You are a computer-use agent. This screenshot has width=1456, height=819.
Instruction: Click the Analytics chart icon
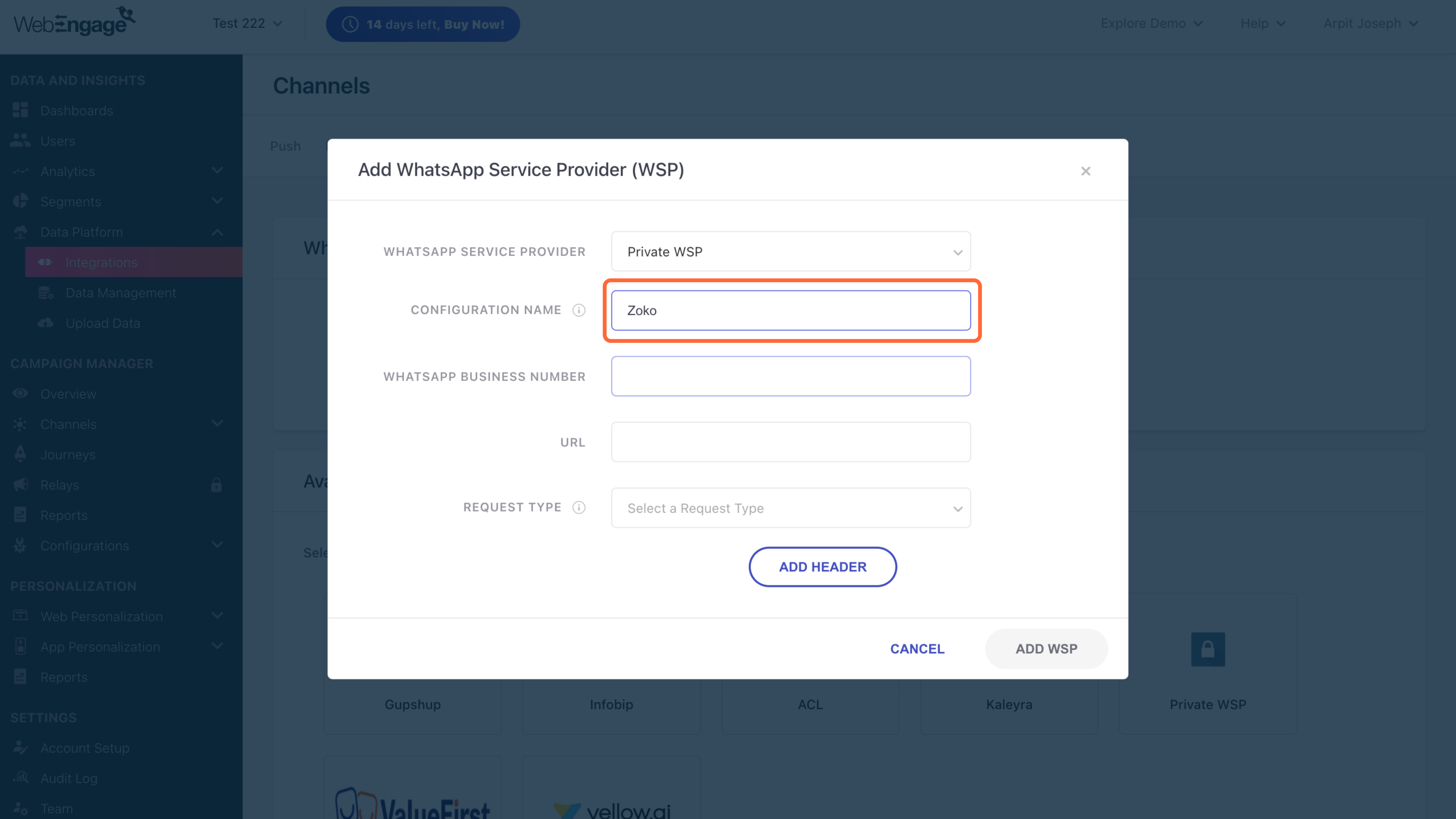pyautogui.click(x=20, y=171)
